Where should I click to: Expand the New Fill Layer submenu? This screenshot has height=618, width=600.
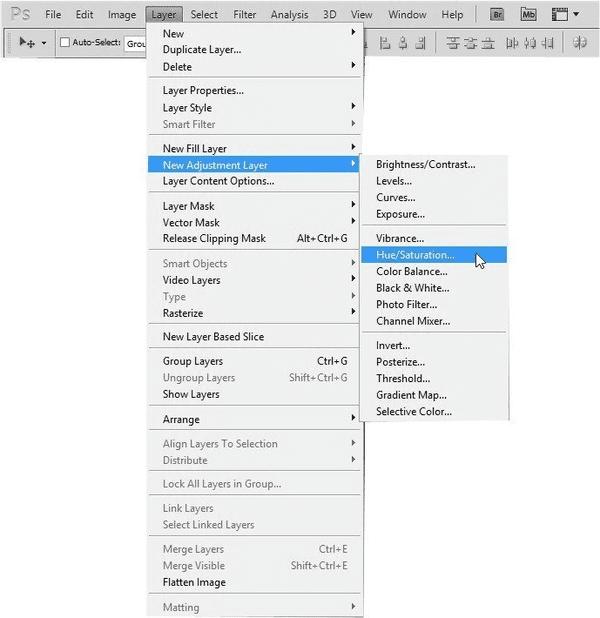[x=253, y=149]
